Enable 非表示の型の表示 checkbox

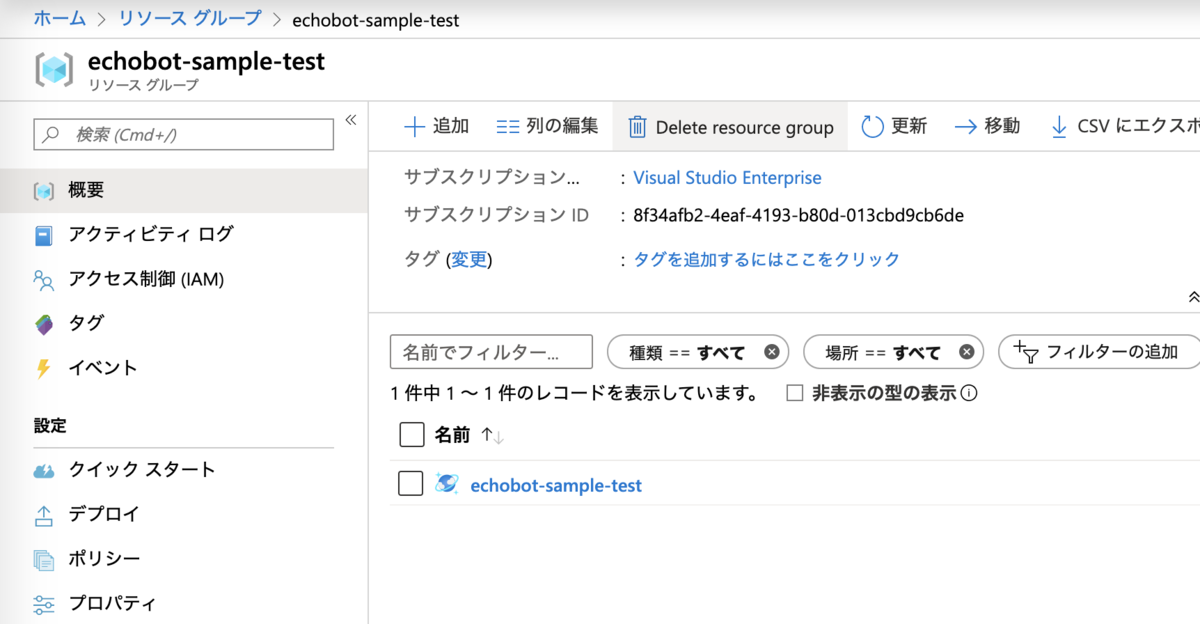(x=795, y=393)
